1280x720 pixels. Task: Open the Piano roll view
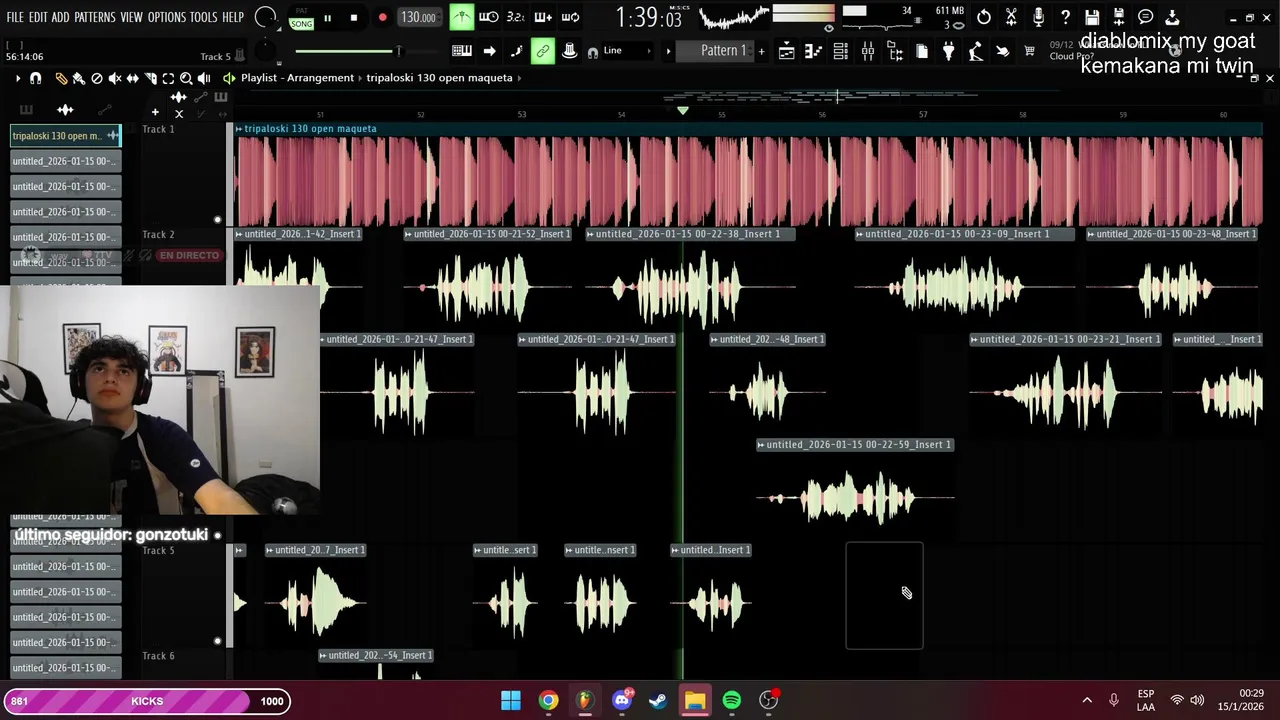point(813,51)
